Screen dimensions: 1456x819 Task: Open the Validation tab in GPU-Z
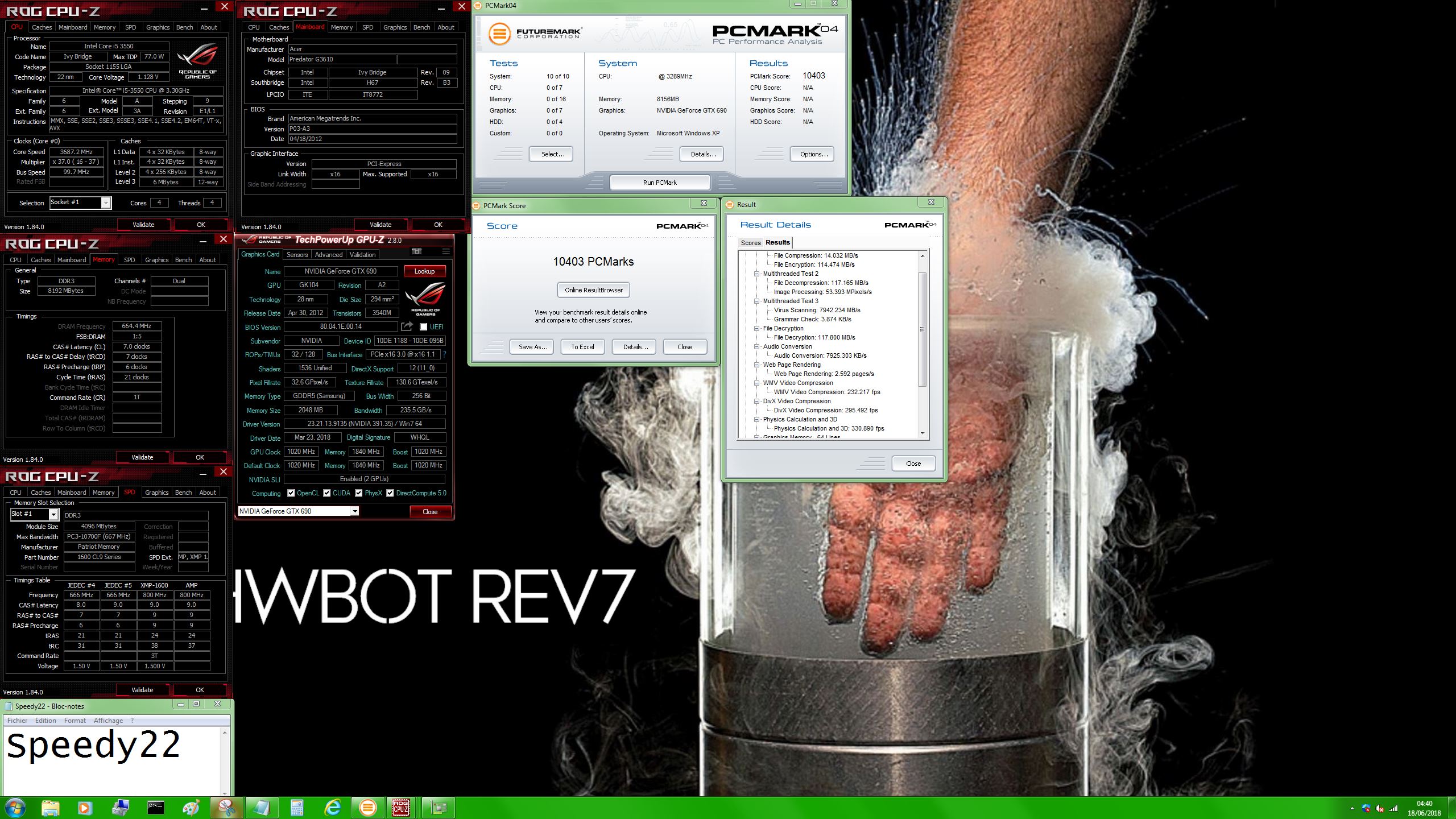click(362, 255)
